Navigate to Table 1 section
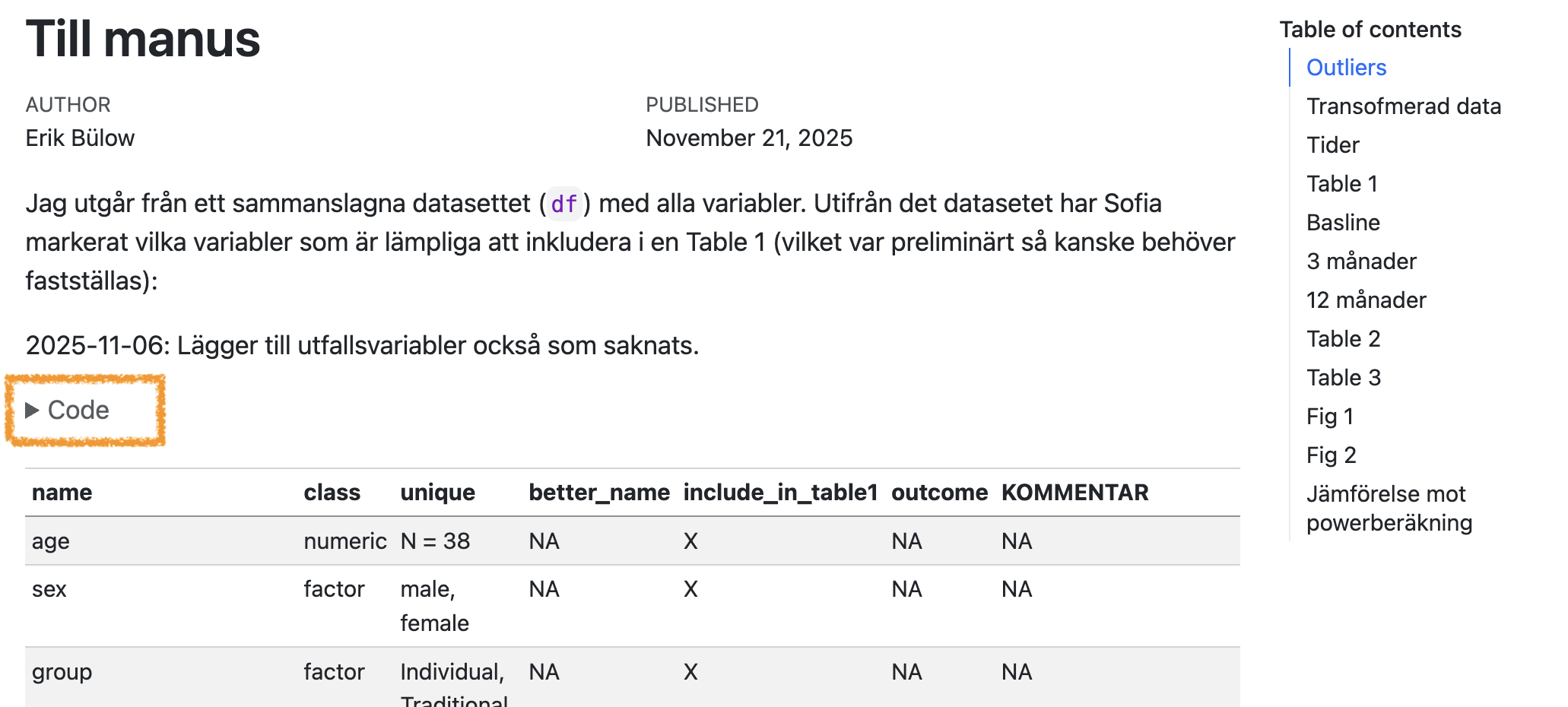The width and height of the screenshot is (1568, 707). click(x=1341, y=184)
